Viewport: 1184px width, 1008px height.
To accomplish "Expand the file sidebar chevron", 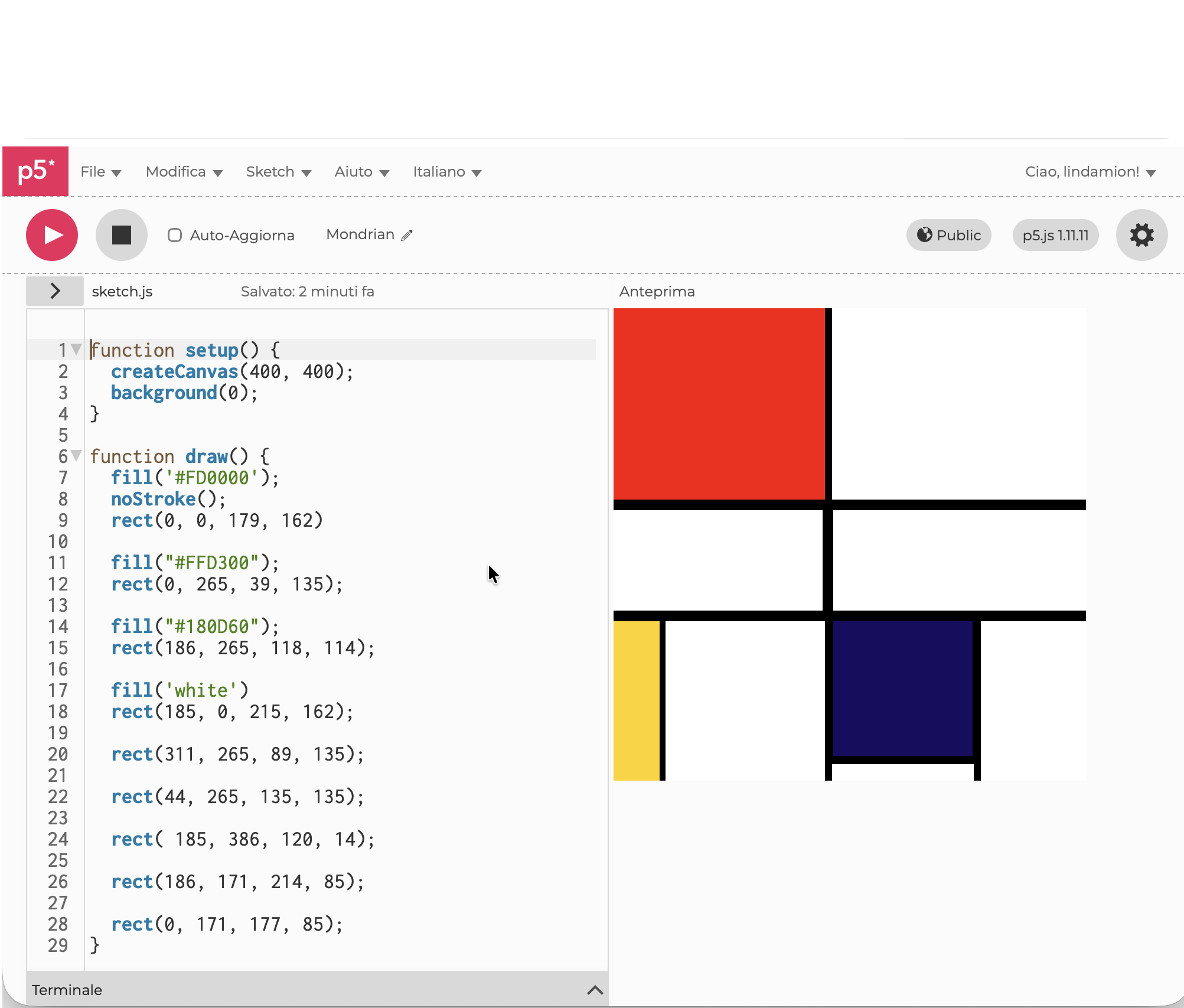I will tap(55, 291).
